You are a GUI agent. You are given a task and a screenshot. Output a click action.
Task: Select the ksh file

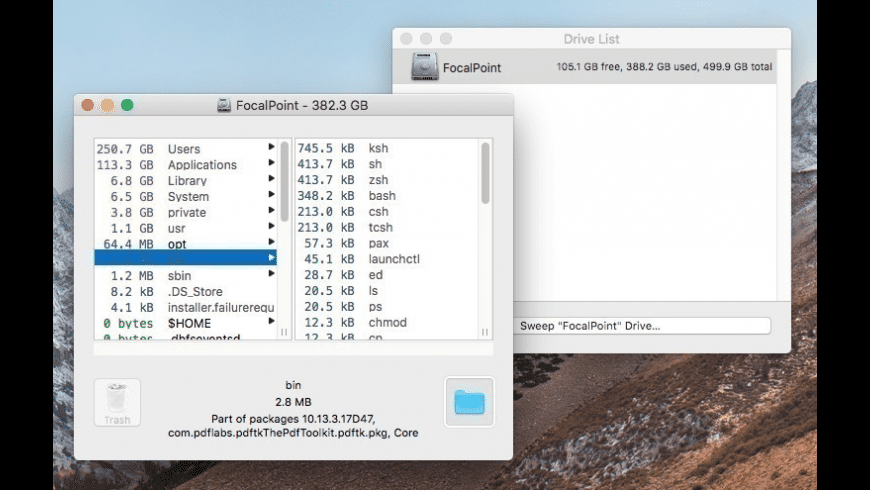[x=387, y=148]
